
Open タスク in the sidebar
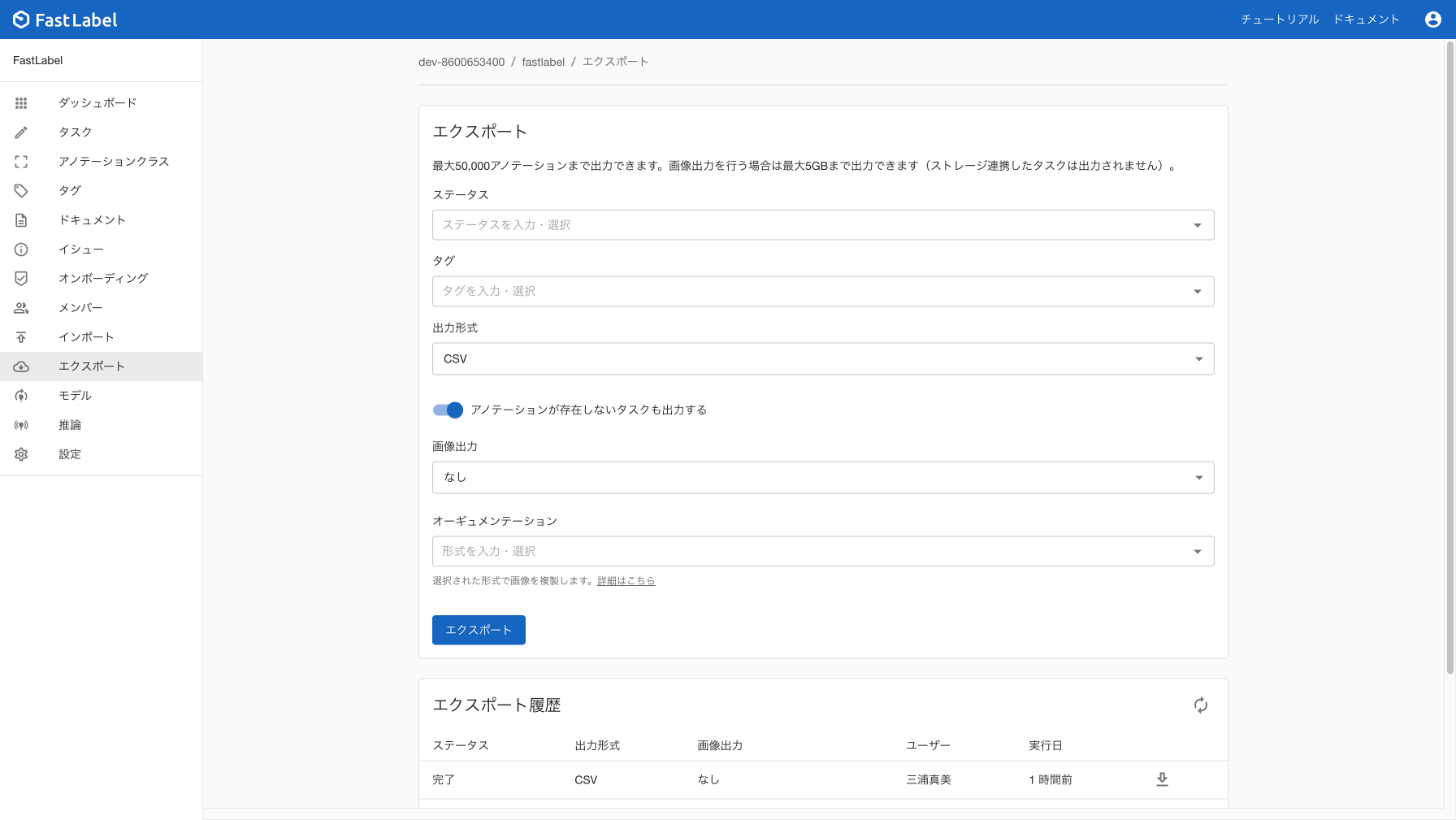click(75, 132)
